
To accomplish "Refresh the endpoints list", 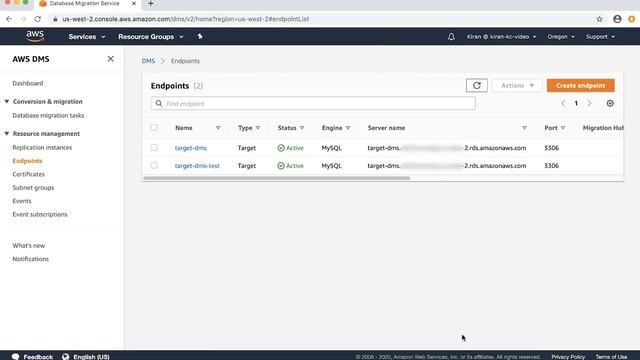I will coord(477,85).
